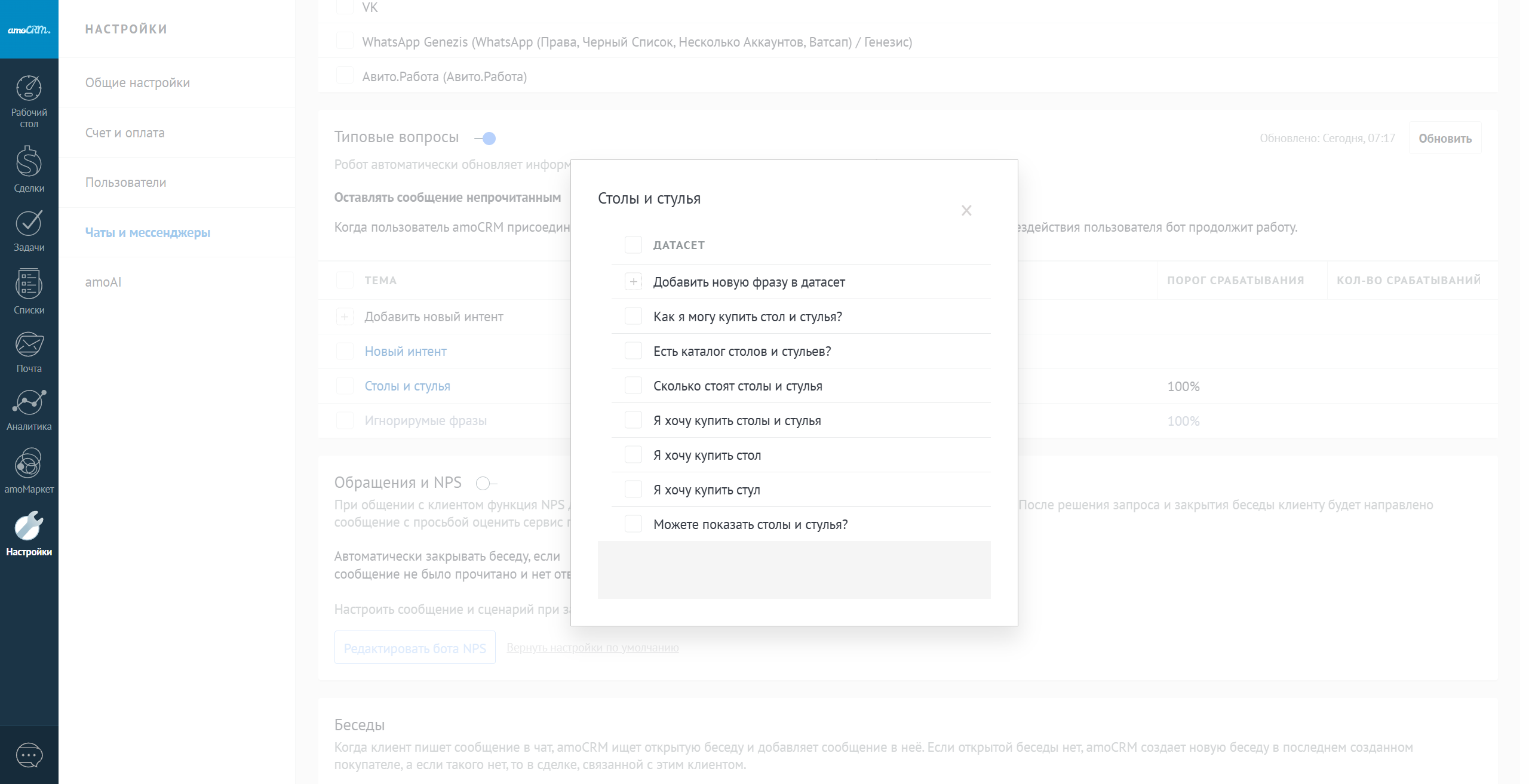The width and height of the screenshot is (1529, 784).
Task: Tick the ДАТАСЕТ select-all checkbox
Action: [633, 245]
